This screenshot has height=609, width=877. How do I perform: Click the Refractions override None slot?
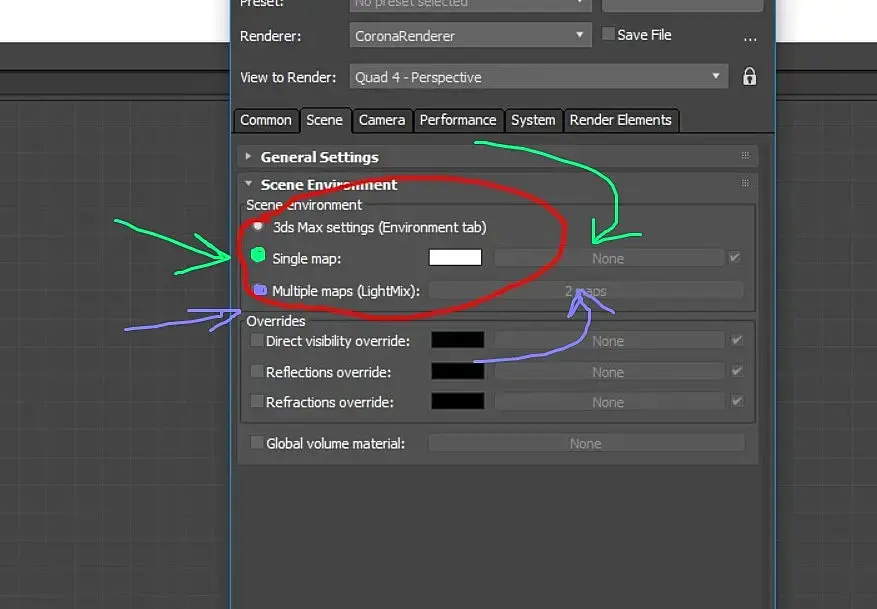point(609,402)
